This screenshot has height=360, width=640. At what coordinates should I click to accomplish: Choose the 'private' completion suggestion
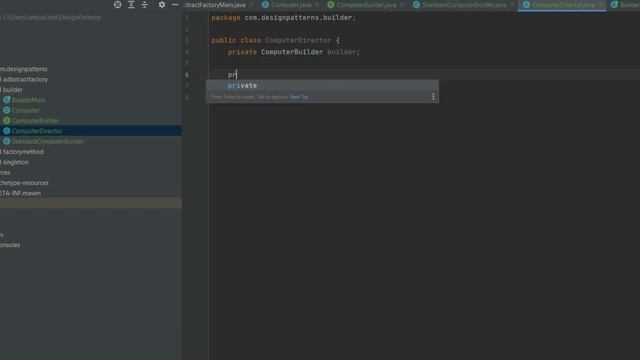point(322,85)
